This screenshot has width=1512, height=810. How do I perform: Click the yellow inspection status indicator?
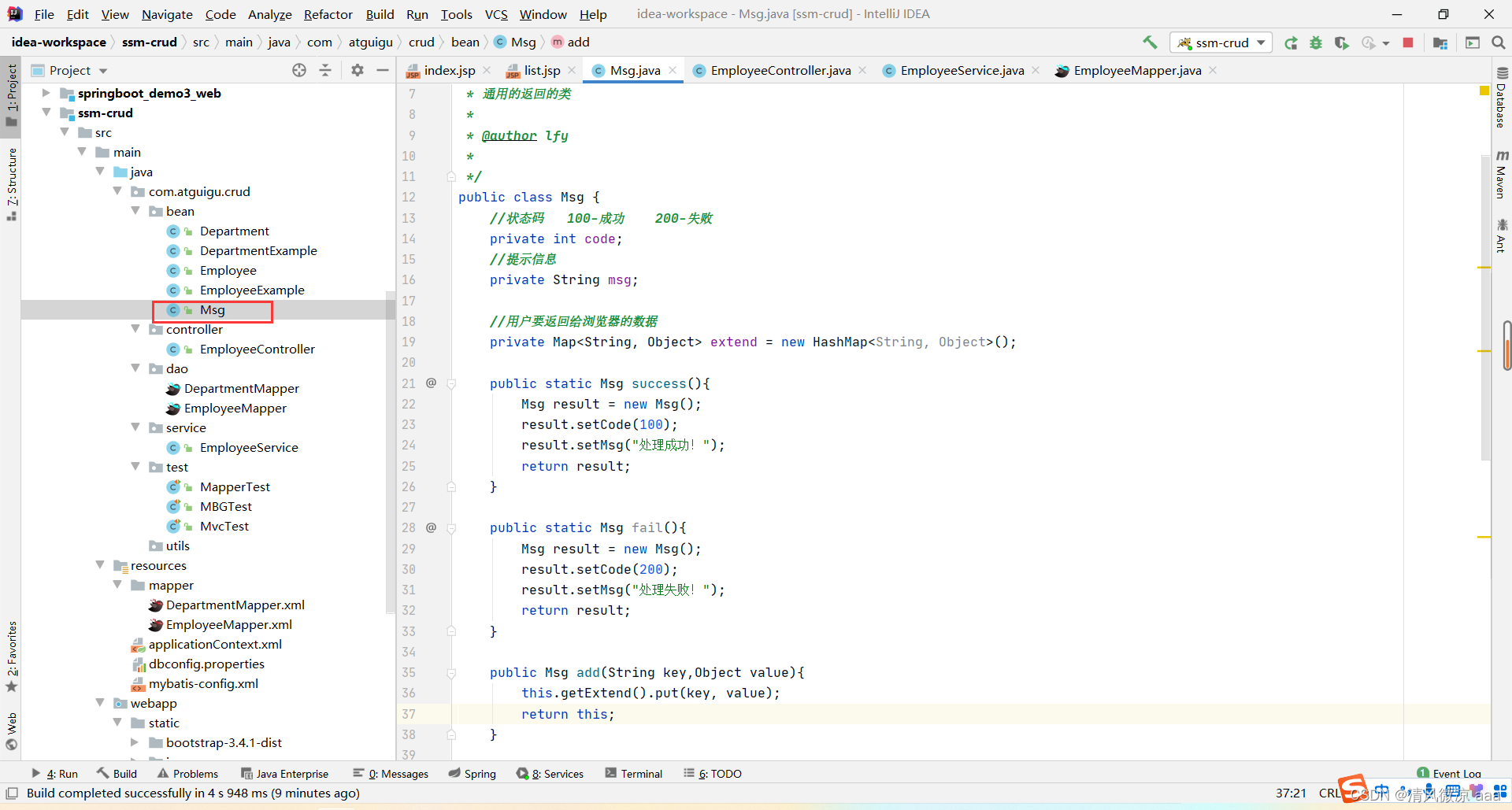[1484, 91]
